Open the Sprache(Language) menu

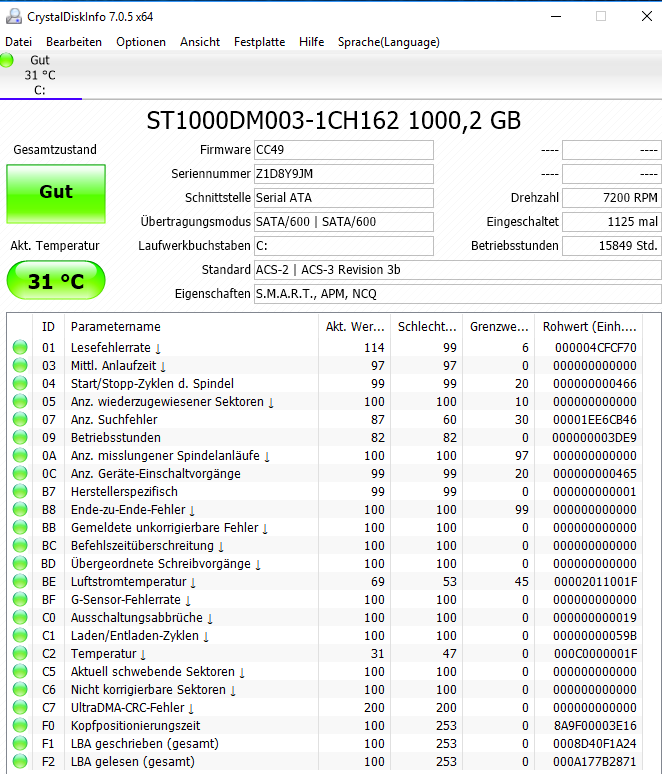point(389,42)
